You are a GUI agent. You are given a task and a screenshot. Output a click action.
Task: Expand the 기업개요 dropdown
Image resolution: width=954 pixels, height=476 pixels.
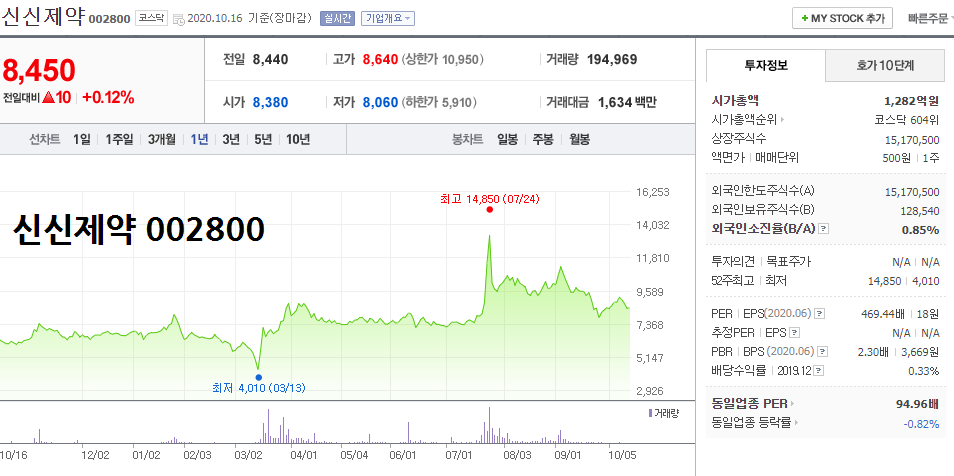[388, 18]
